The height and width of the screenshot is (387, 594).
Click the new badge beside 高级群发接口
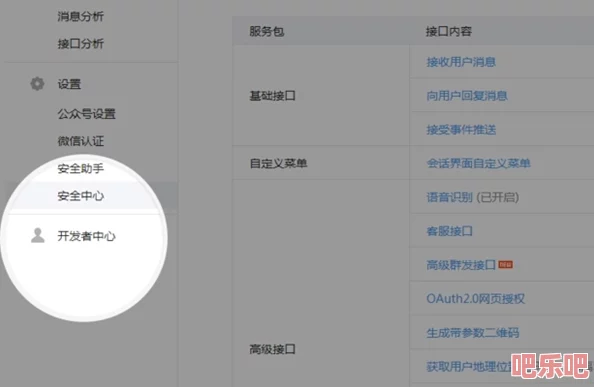tap(505, 265)
